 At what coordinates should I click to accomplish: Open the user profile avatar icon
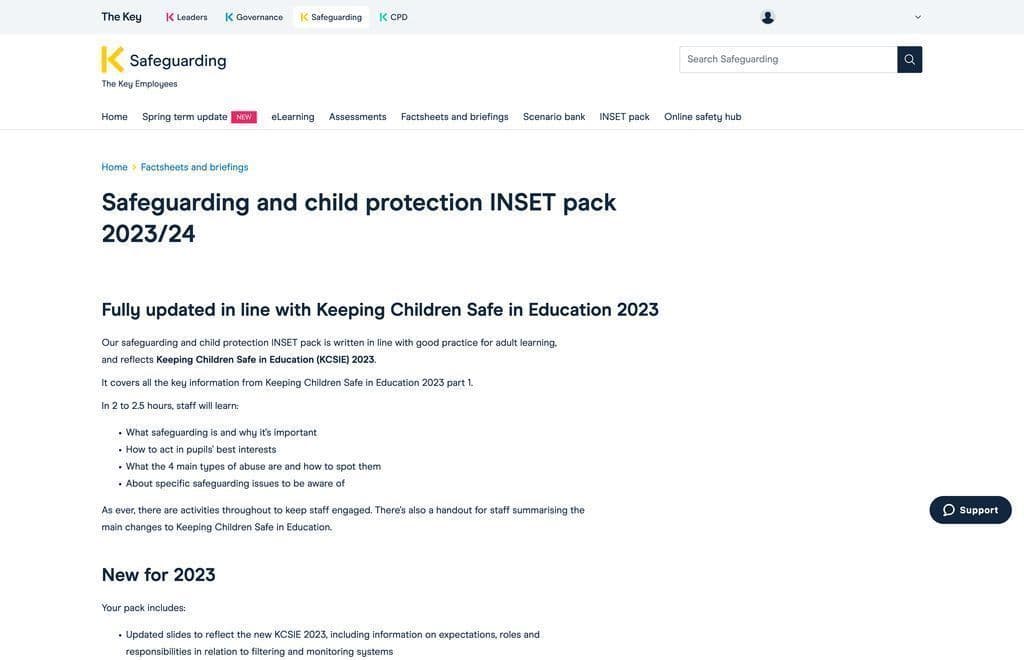click(767, 18)
